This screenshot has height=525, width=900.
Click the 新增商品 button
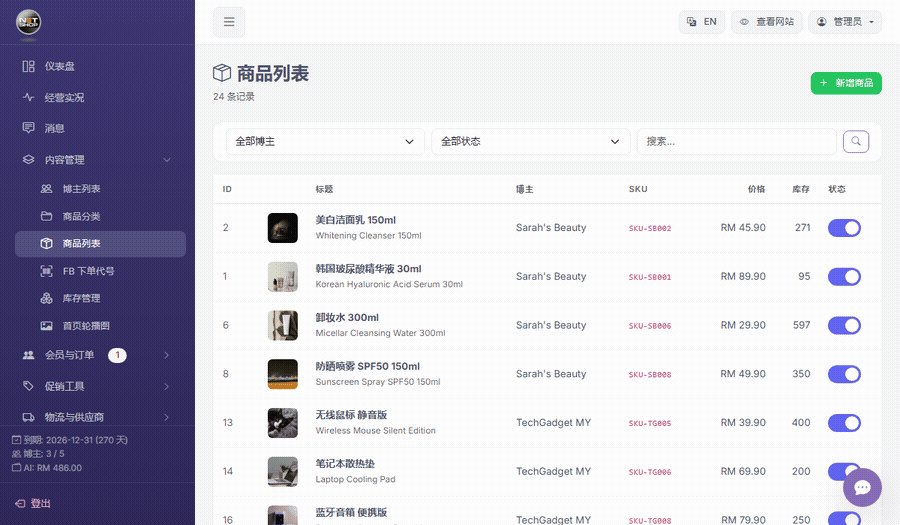[x=846, y=83]
